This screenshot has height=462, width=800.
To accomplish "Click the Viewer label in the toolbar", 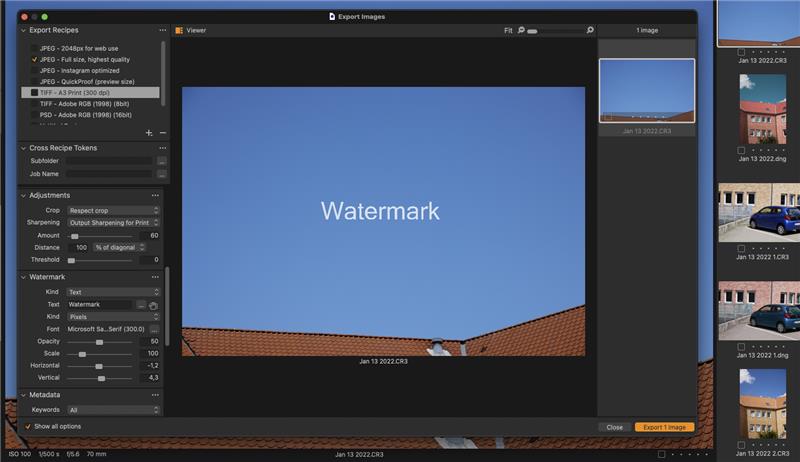I will tap(196, 31).
